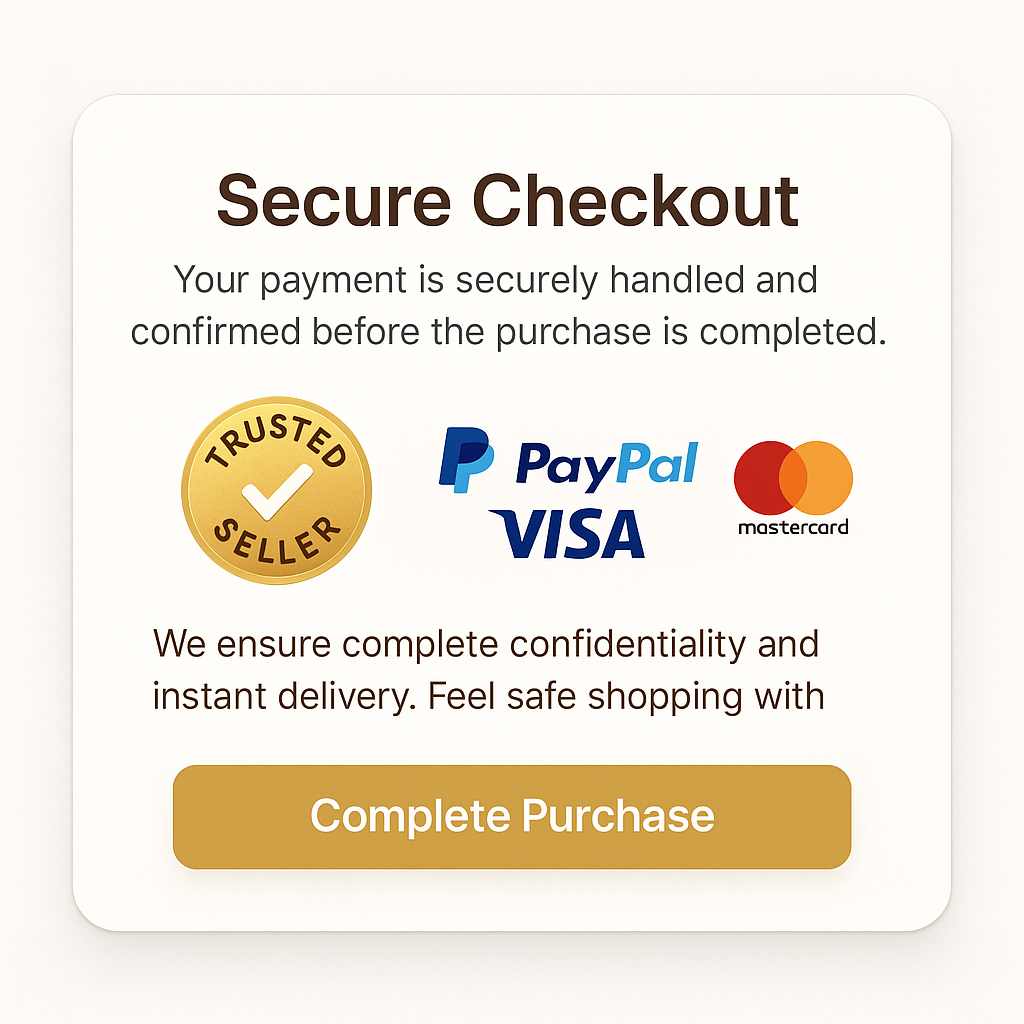Click the lowercase mastercard label
1024x1024 pixels.
point(793,527)
